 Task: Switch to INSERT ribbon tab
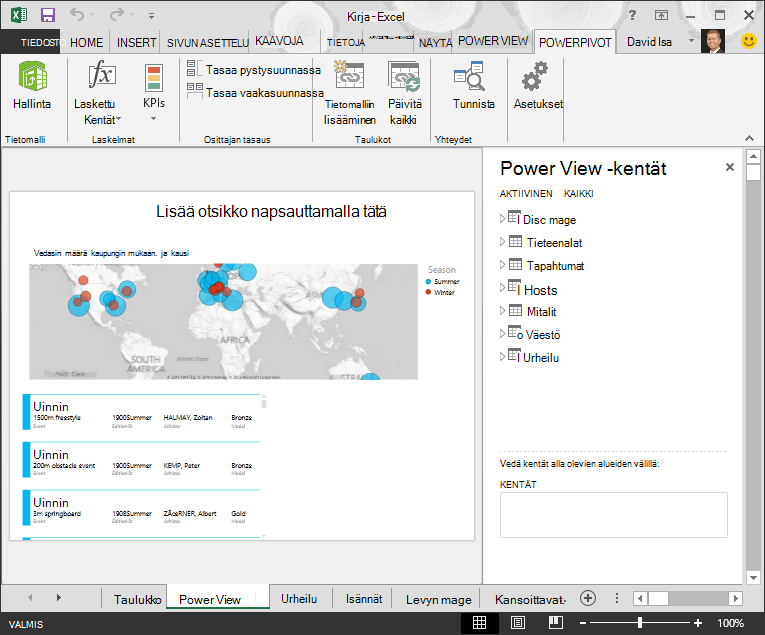point(136,43)
